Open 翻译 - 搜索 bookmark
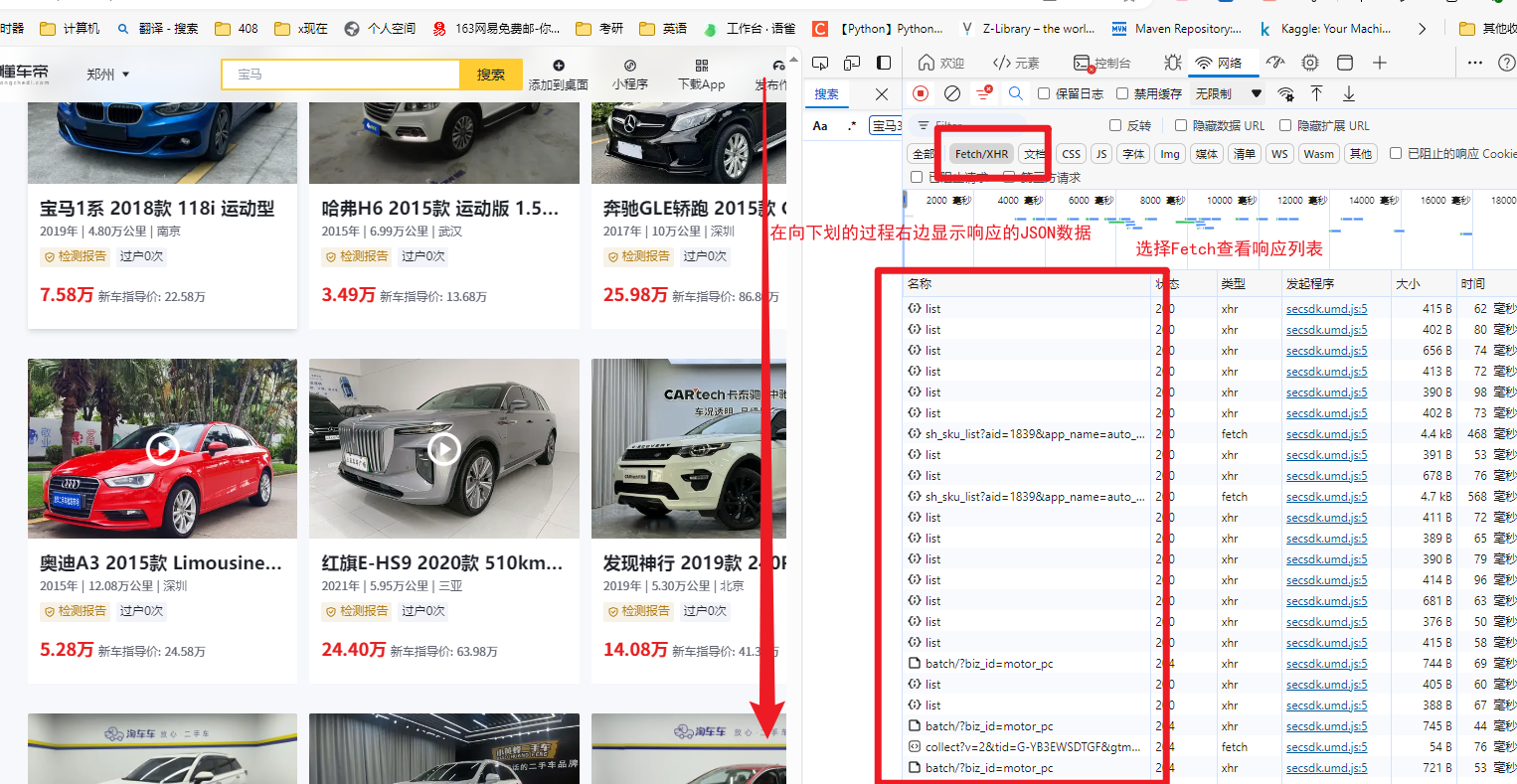Viewport: 1517px width, 784px height. pyautogui.click(x=157, y=29)
